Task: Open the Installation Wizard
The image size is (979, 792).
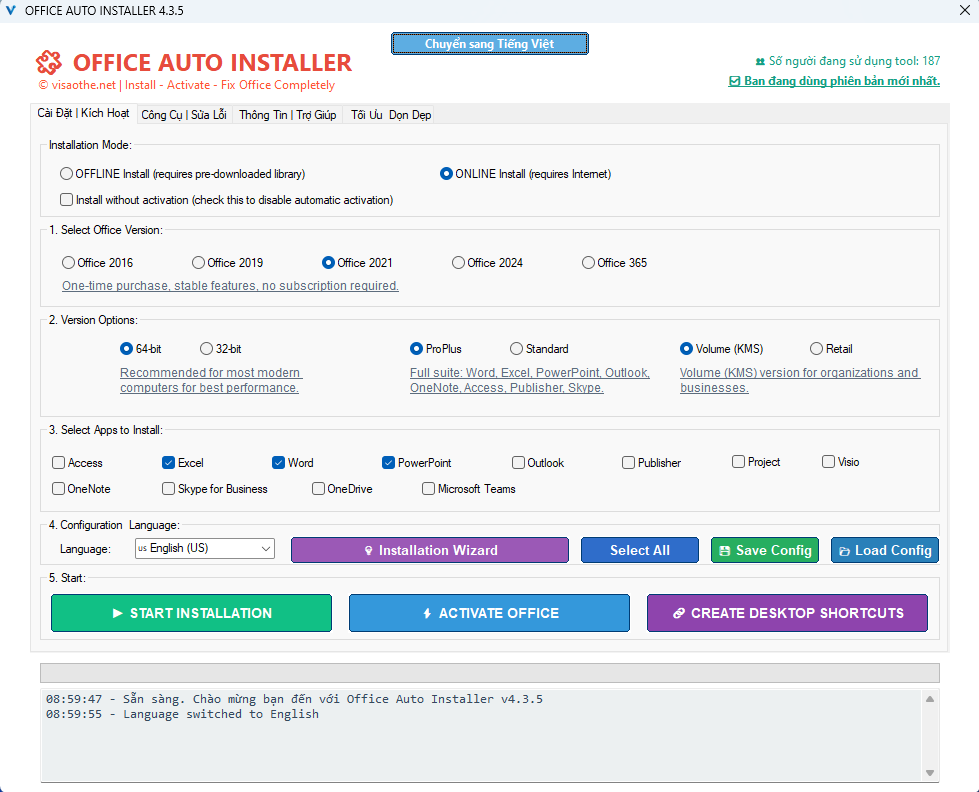Action: pyautogui.click(x=430, y=550)
